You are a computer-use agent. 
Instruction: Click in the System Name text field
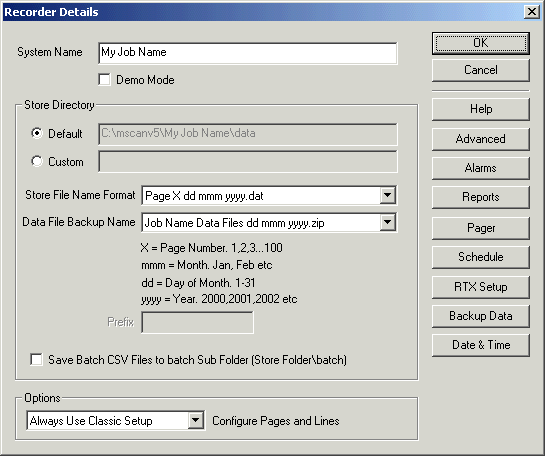click(247, 53)
